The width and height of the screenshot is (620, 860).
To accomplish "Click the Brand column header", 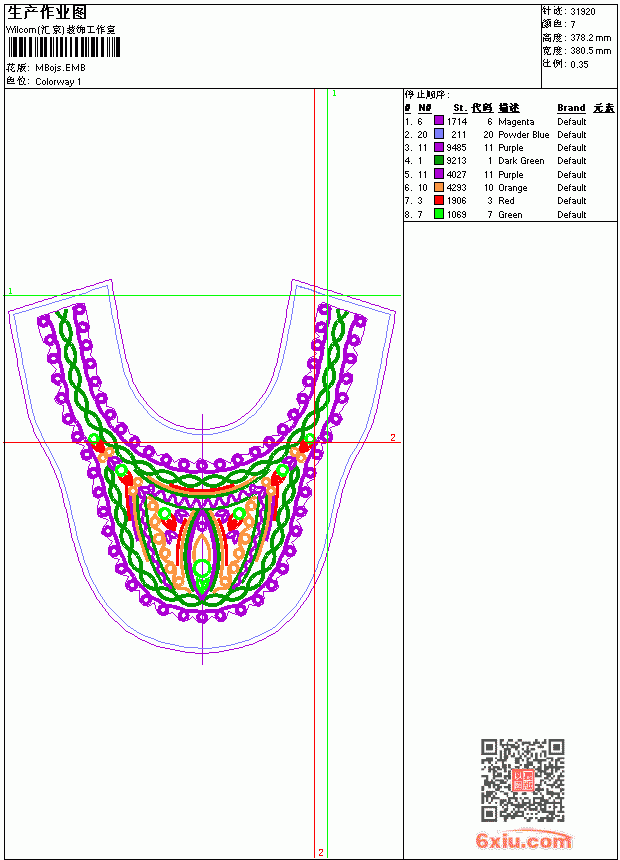I will (x=571, y=108).
